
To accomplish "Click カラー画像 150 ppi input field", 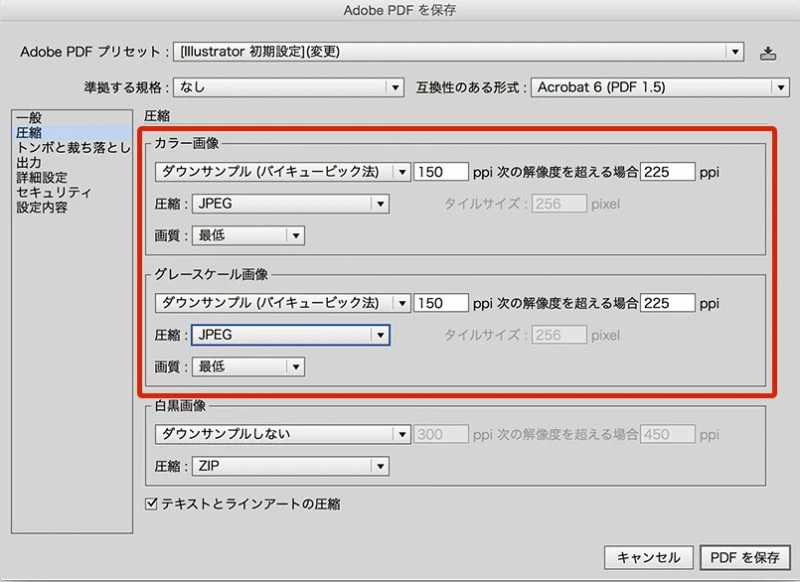I will point(441,172).
